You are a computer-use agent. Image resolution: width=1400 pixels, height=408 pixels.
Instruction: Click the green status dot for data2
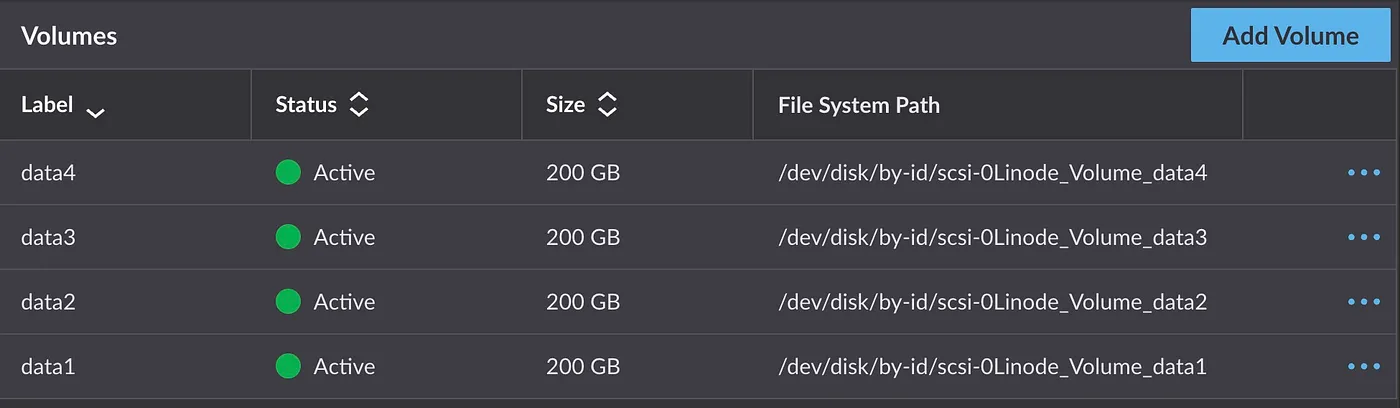[x=288, y=301]
